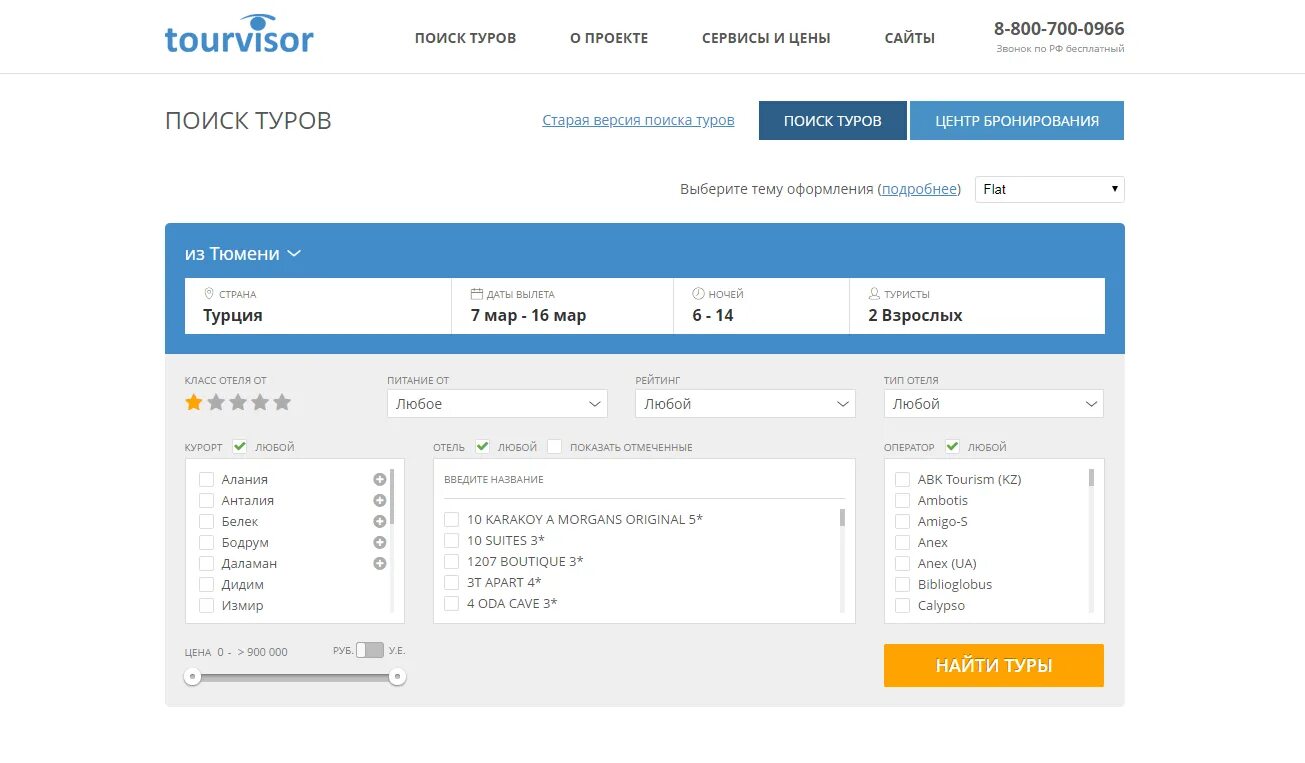Open the подробнее theme link

tap(919, 189)
